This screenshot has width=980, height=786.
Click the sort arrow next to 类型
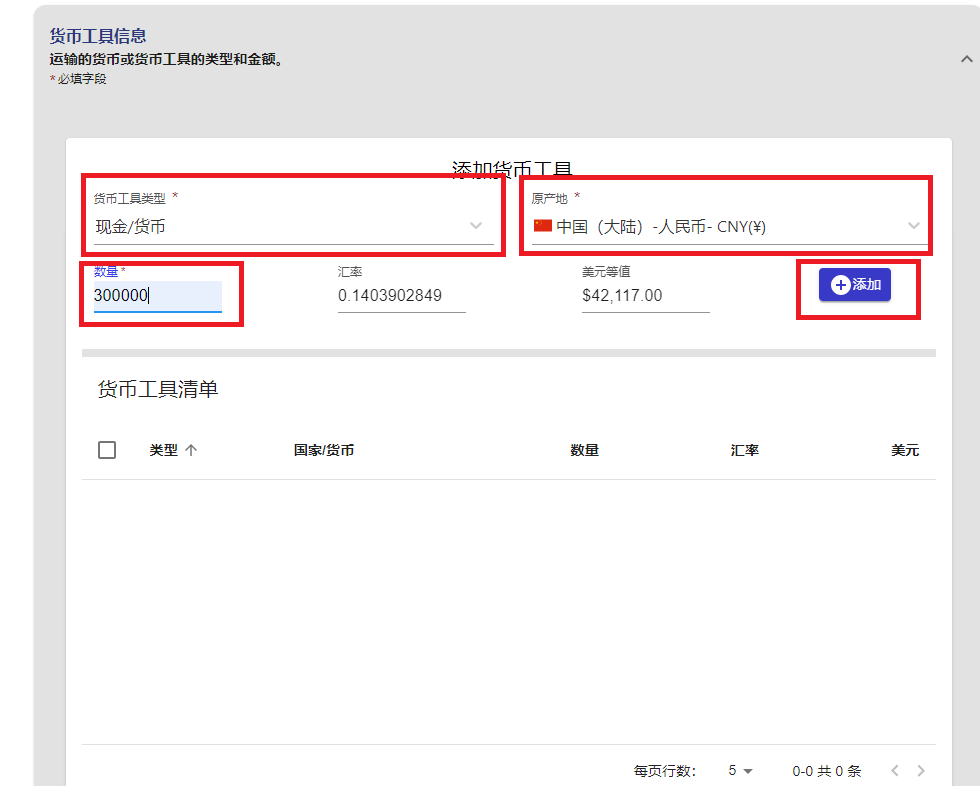click(191, 450)
